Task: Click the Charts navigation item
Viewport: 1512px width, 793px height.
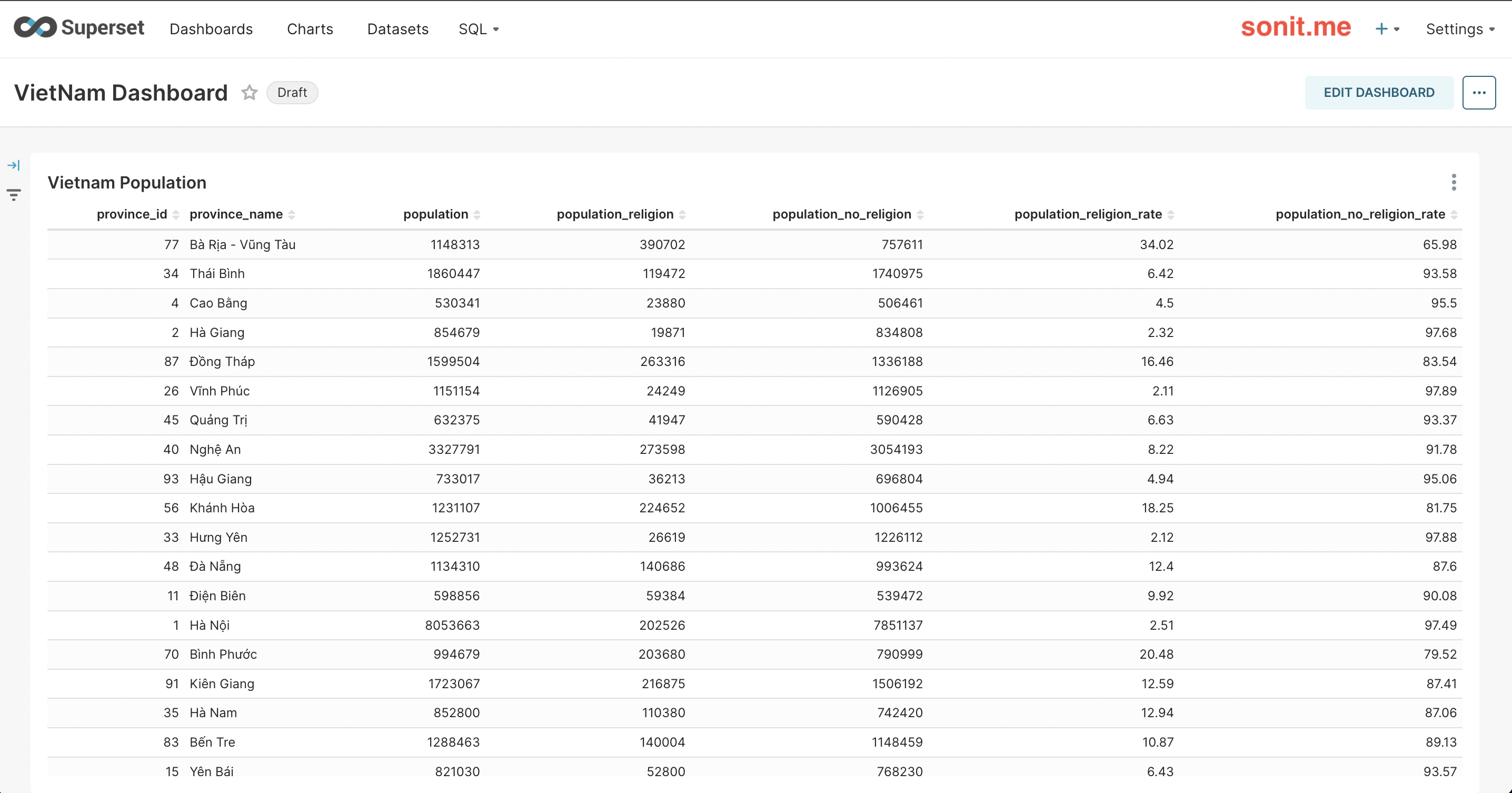Action: click(309, 29)
